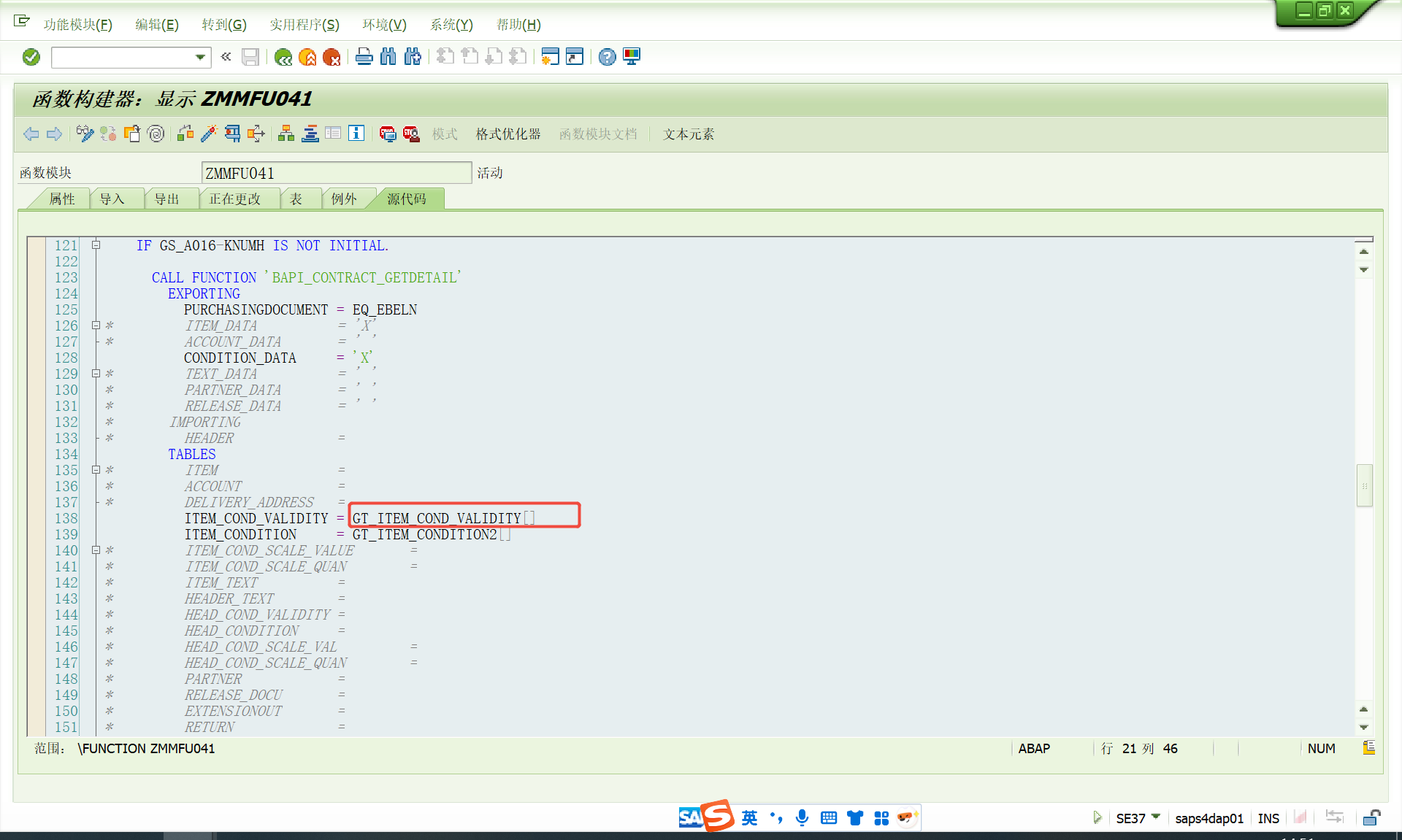Switch to the 导入 import tab

(x=112, y=199)
